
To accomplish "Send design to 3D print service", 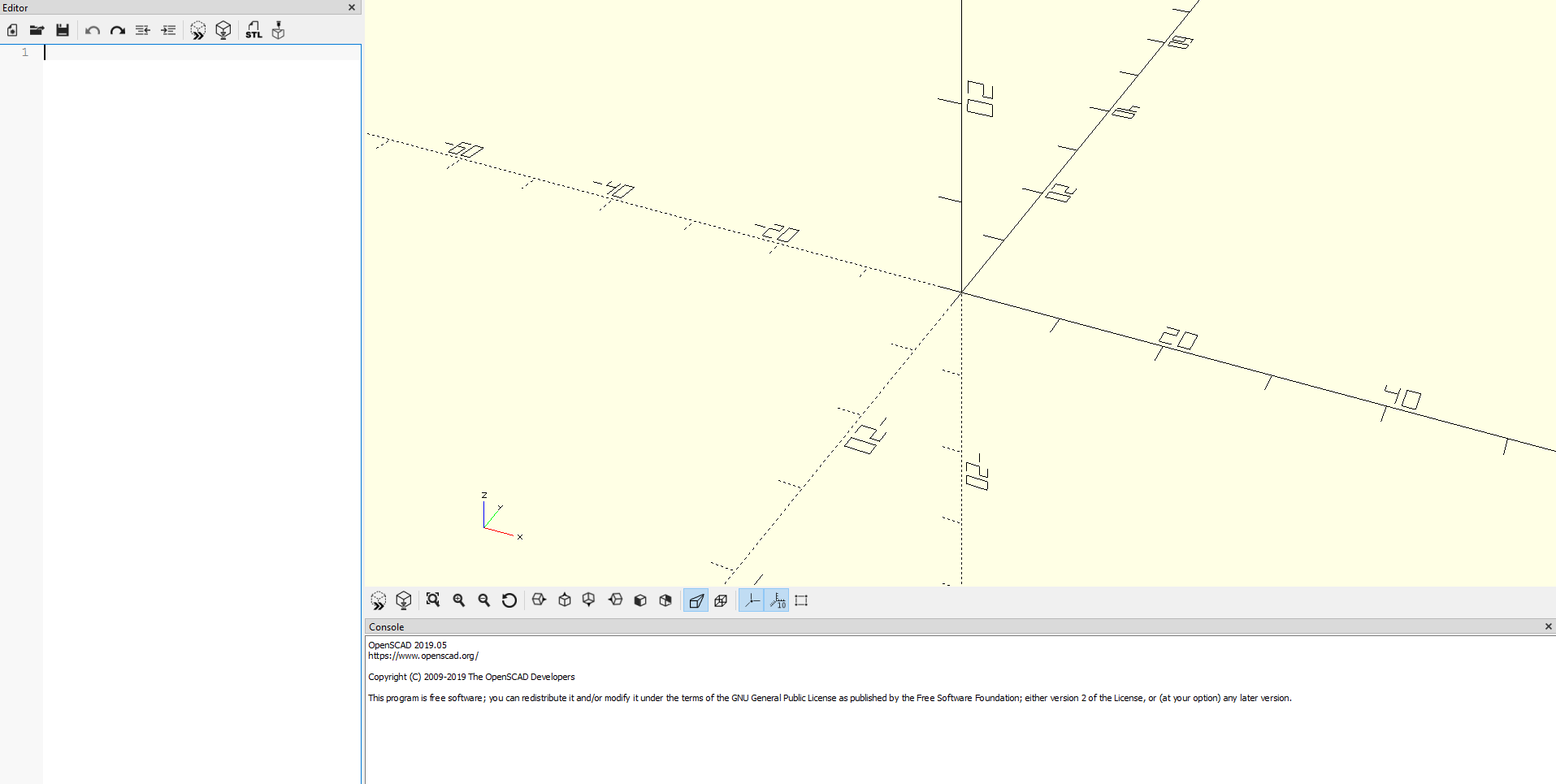I will [279, 31].
